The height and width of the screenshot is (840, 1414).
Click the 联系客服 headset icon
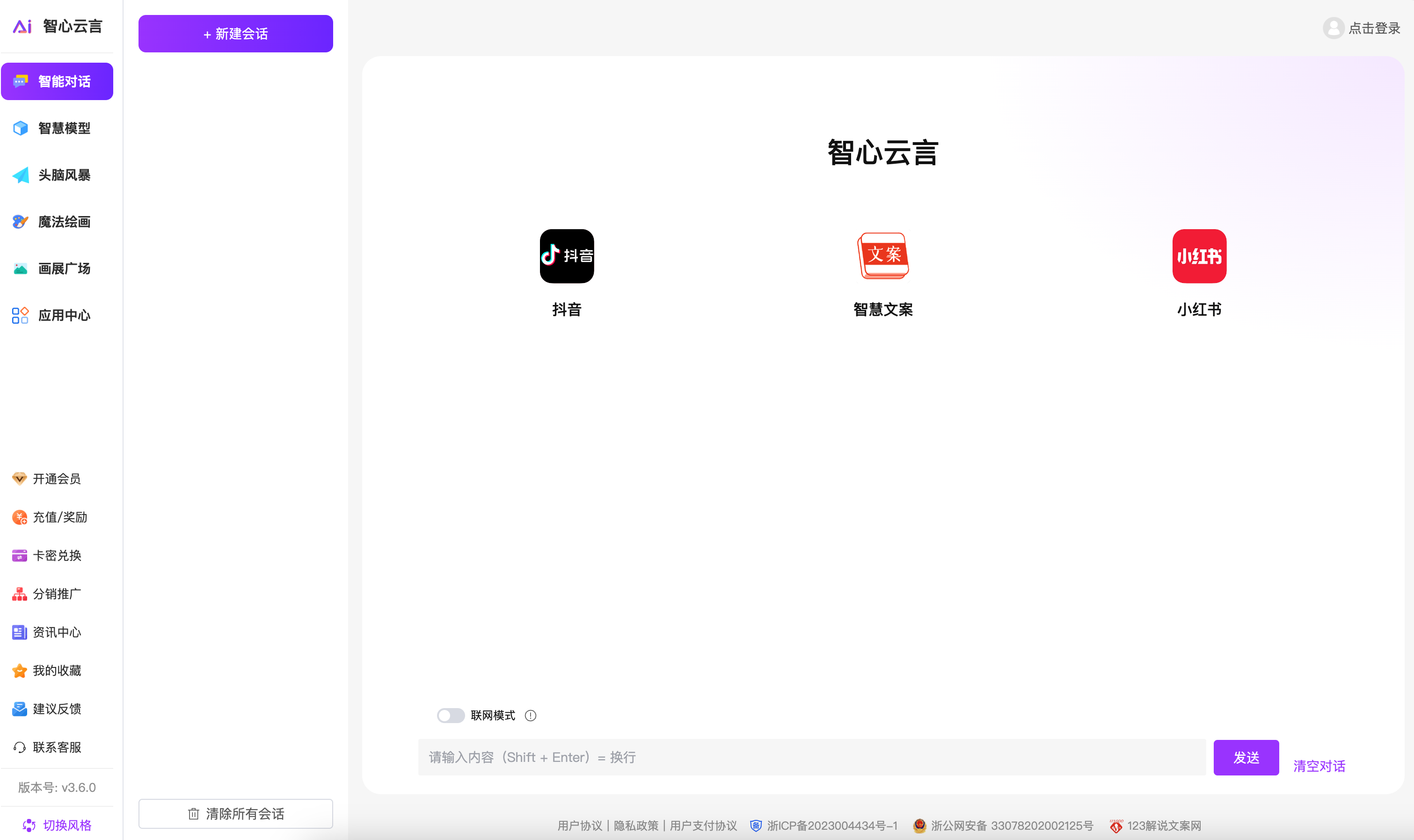(x=19, y=747)
